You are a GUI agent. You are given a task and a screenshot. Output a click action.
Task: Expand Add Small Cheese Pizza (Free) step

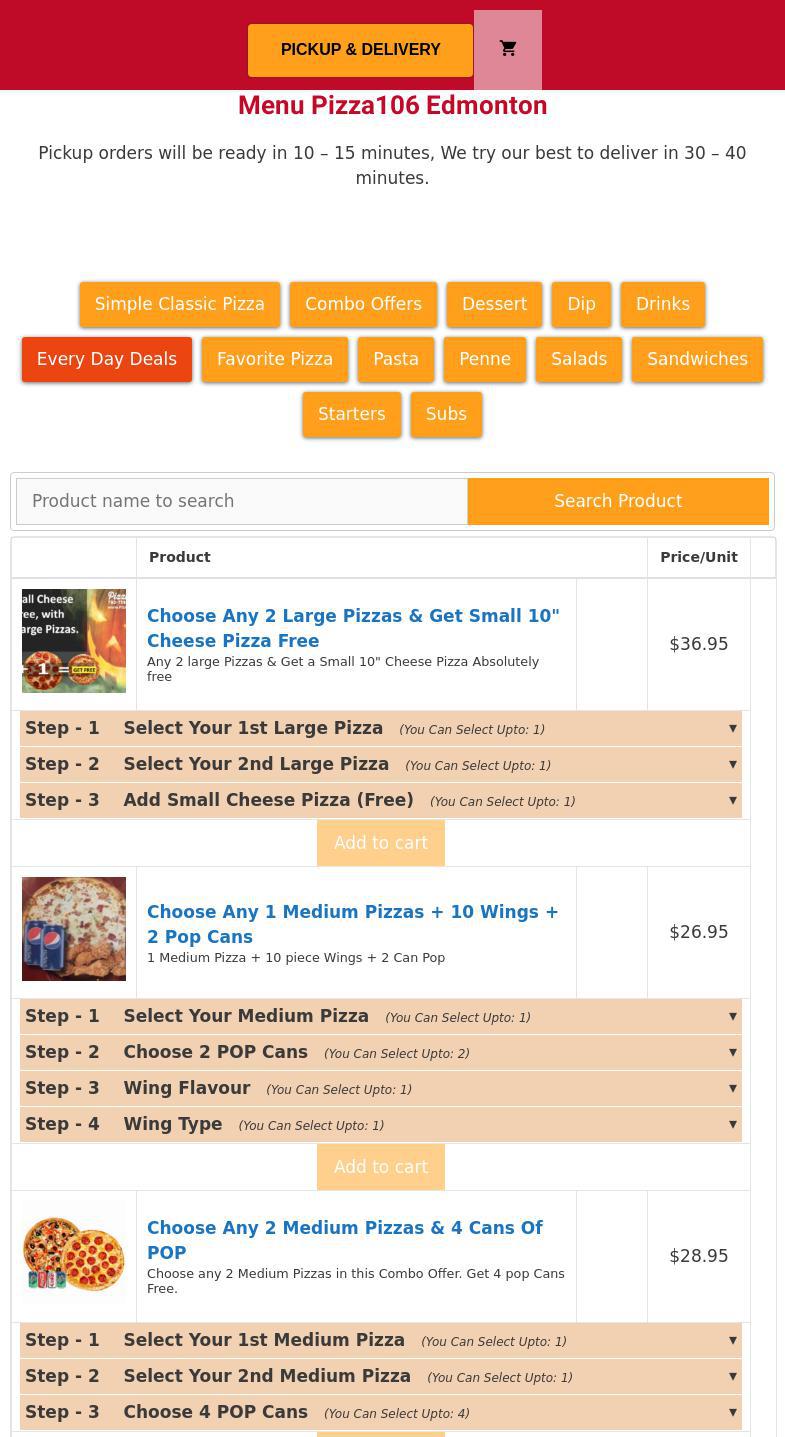380,801
